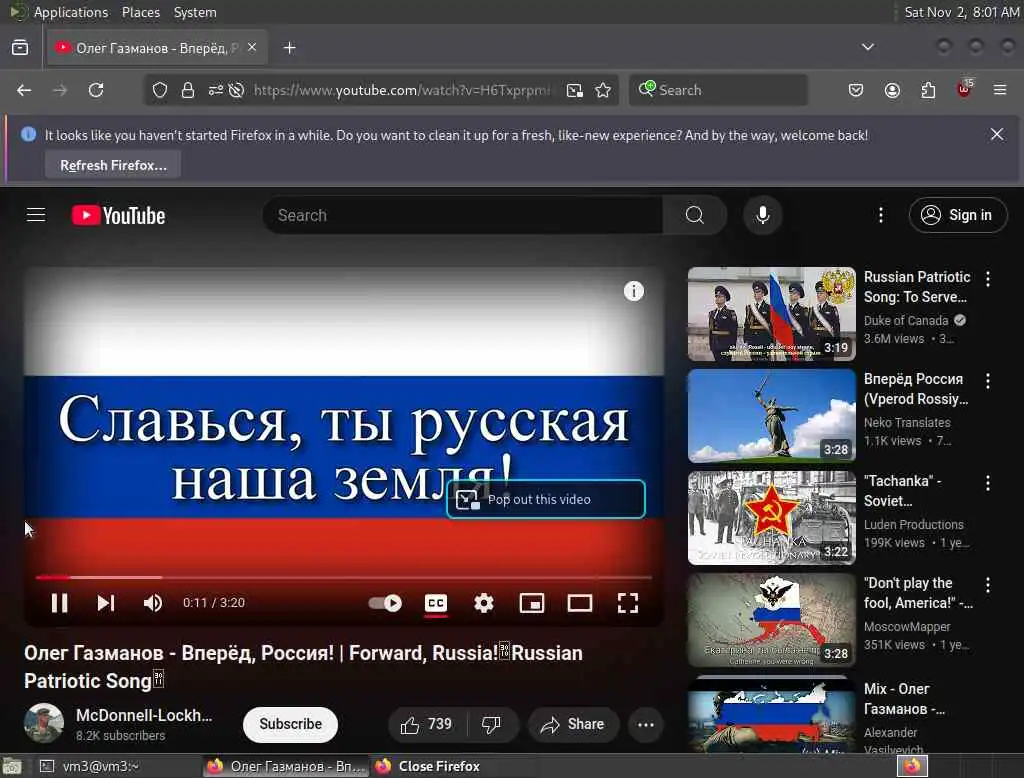1024x778 pixels.
Task: Open options for "Tachanka" video
Action: pyautogui.click(x=988, y=483)
